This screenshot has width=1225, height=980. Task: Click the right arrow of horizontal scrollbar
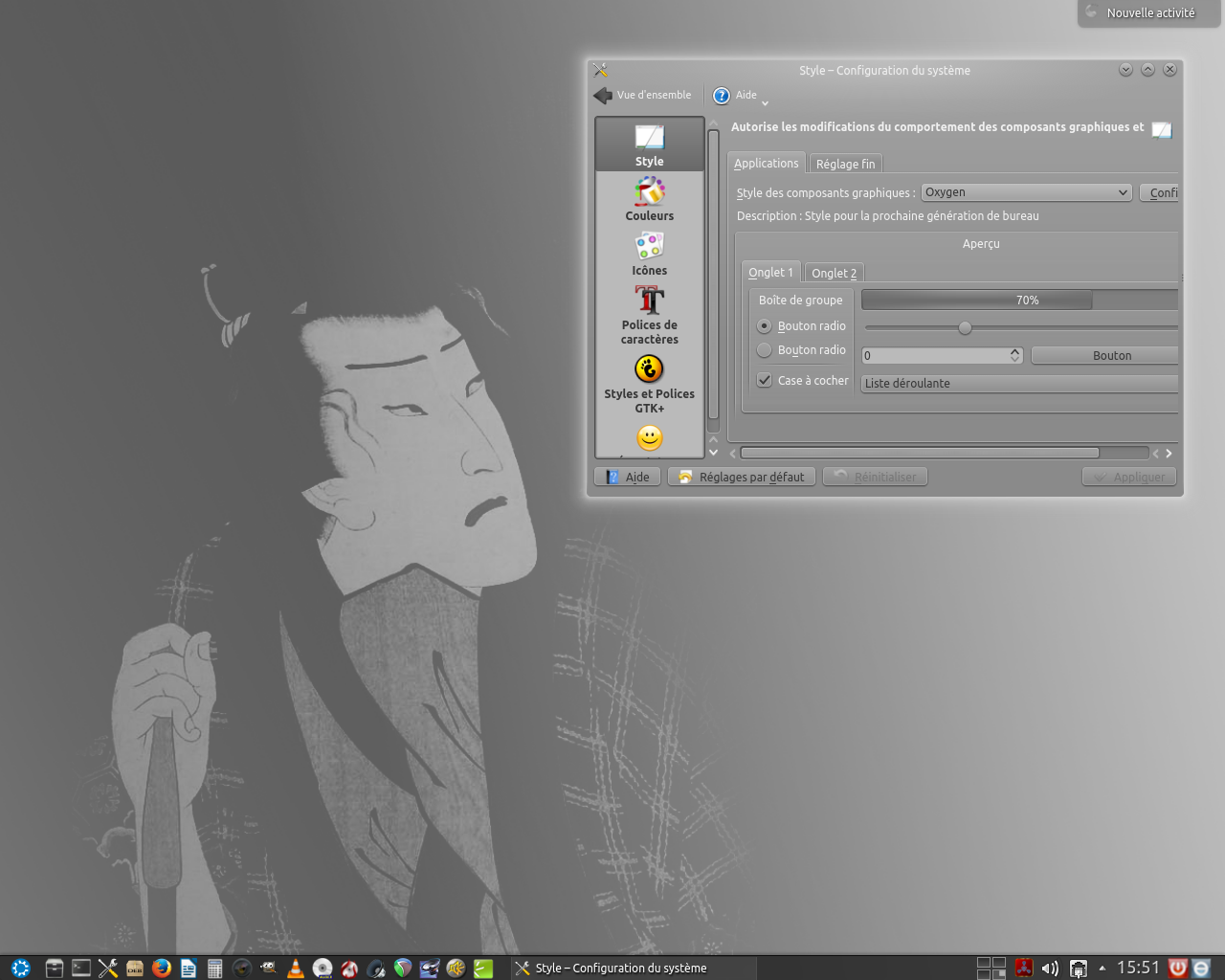[1169, 453]
